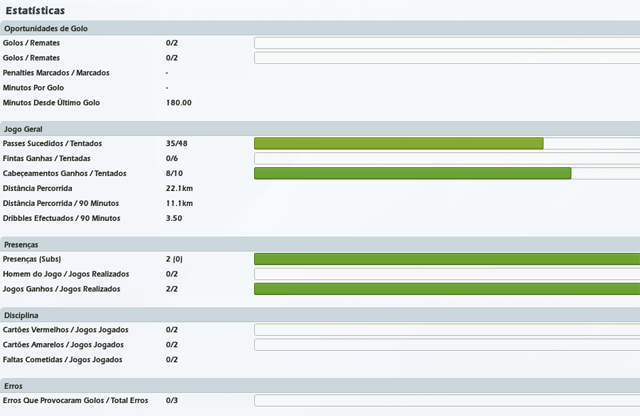Viewport: 640px width, 416px height.
Task: Select the Erros section header
Action: 14,385
